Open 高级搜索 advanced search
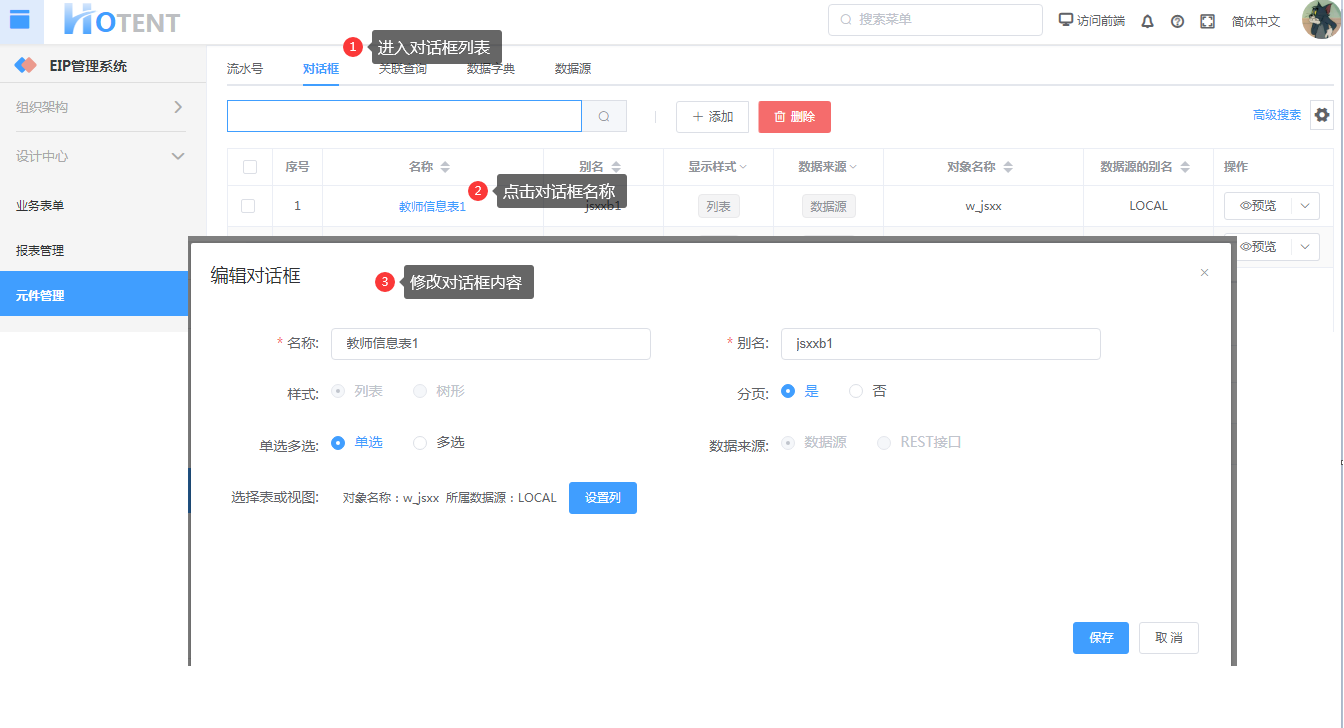Screen dimensions: 1344x728 [x=1277, y=115]
